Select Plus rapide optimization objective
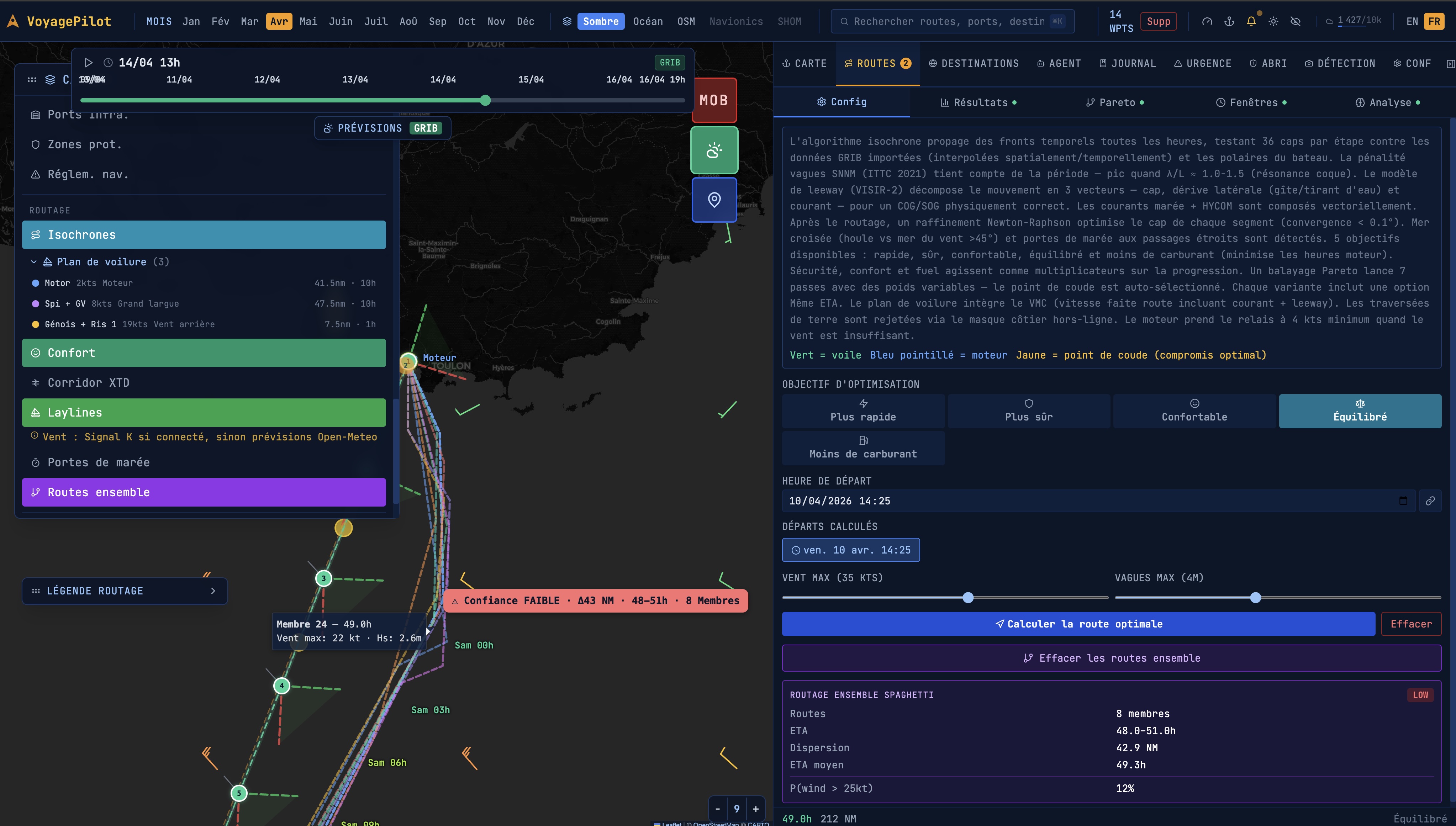Image resolution: width=1456 pixels, height=826 pixels. (863, 411)
